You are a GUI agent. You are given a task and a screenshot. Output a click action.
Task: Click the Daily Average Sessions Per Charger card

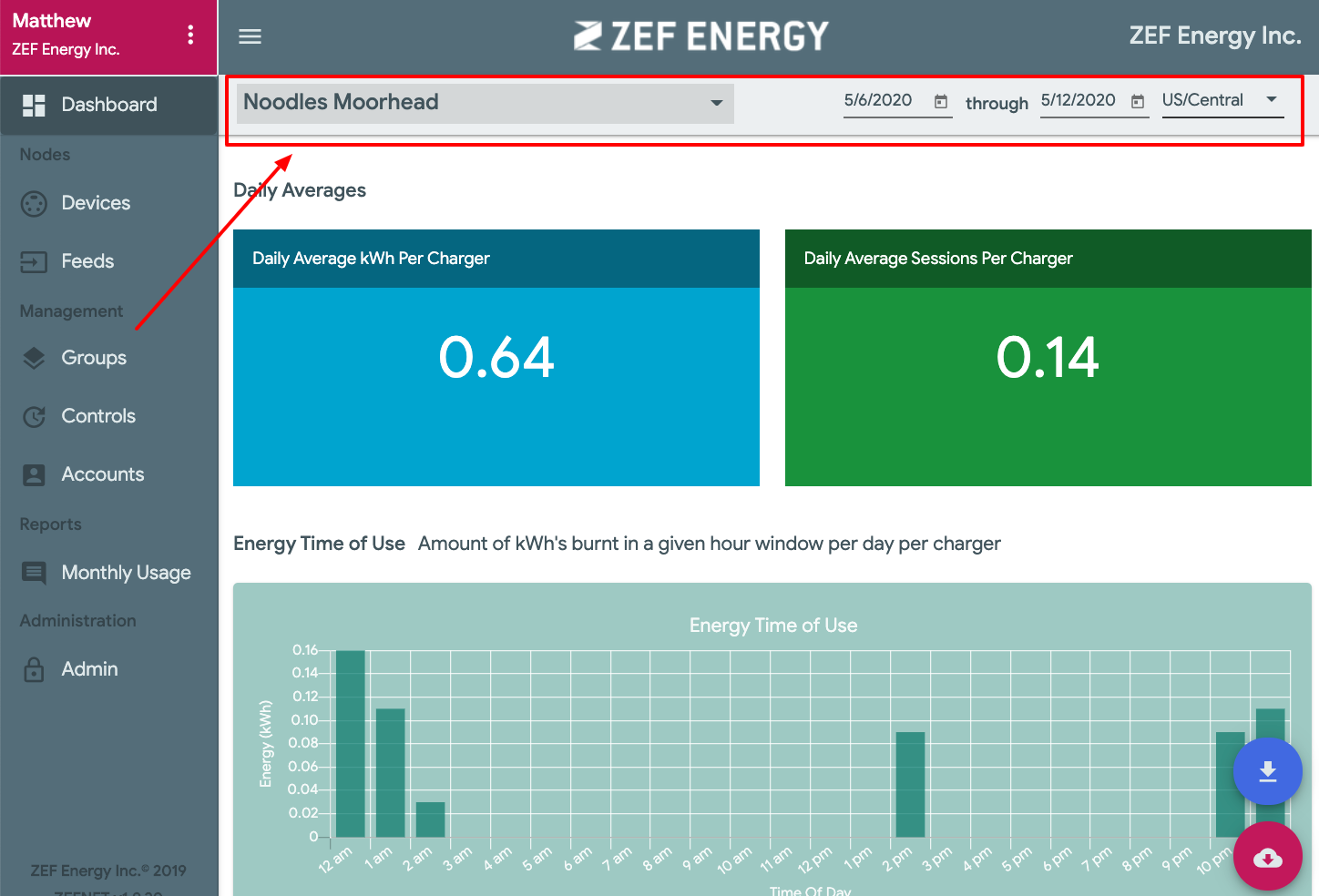[1048, 358]
